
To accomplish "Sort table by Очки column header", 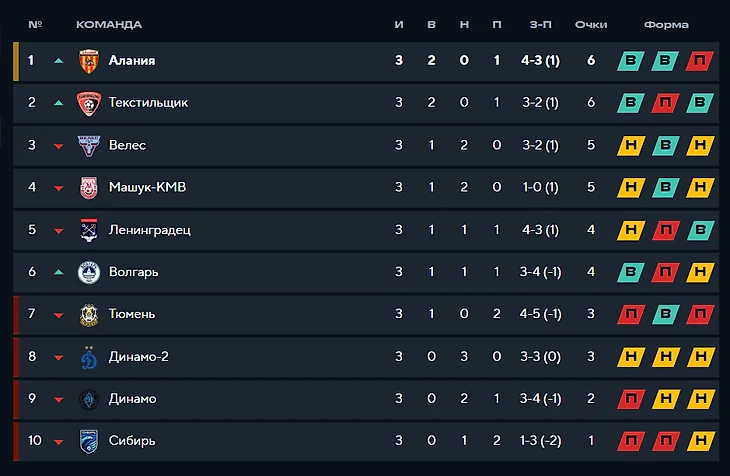I will pos(591,24).
